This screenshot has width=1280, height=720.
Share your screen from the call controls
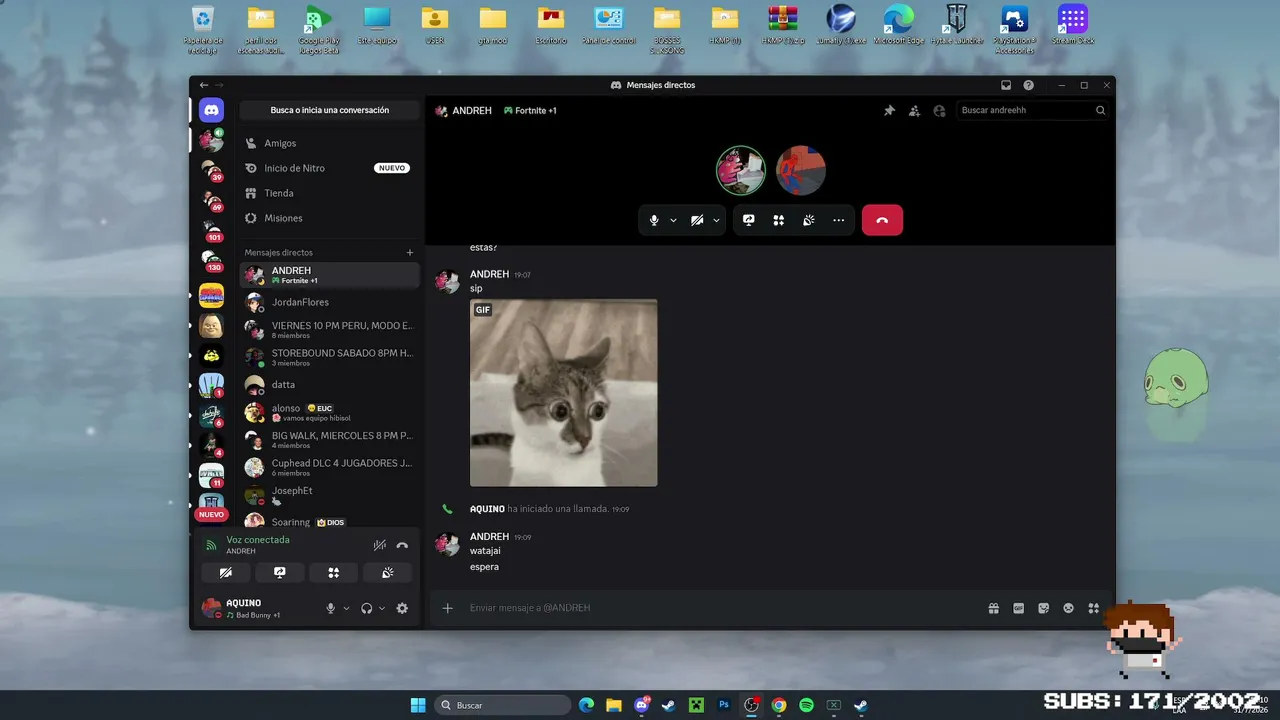[x=748, y=220]
